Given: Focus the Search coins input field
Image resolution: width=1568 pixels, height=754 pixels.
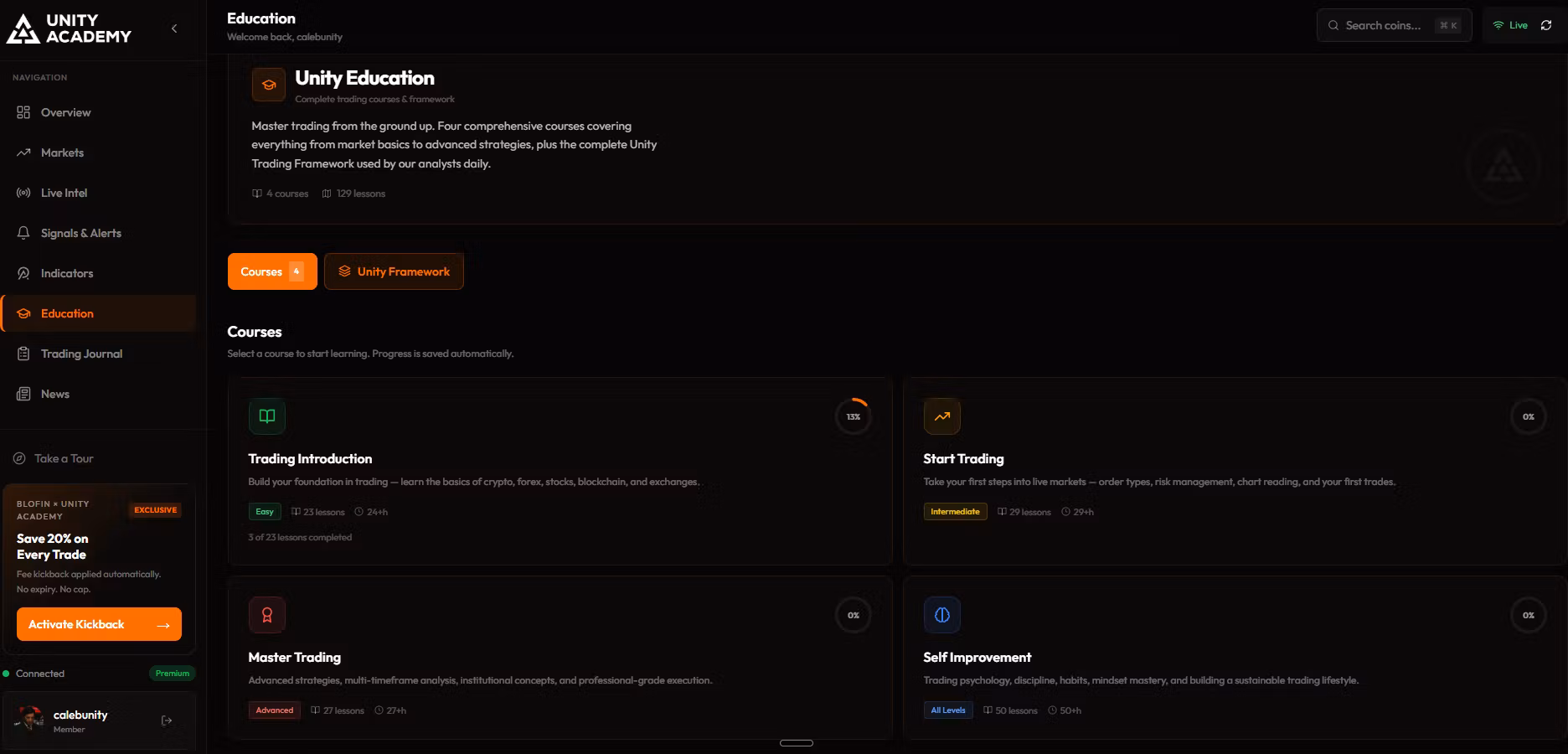Looking at the screenshot, I should point(1384,25).
